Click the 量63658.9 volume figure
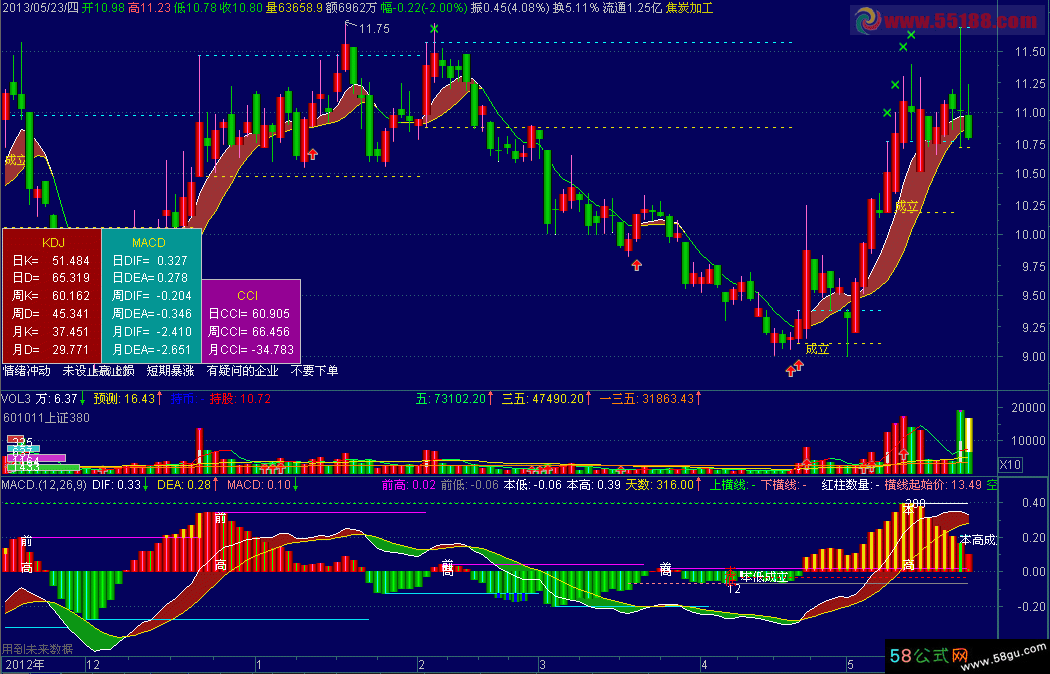 click(x=294, y=8)
